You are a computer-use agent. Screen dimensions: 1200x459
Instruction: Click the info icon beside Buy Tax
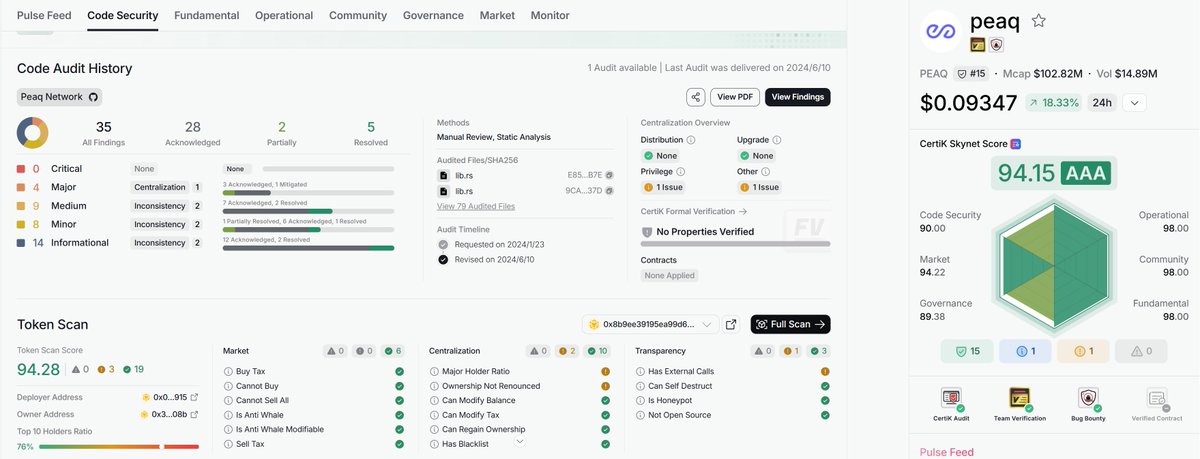point(228,372)
